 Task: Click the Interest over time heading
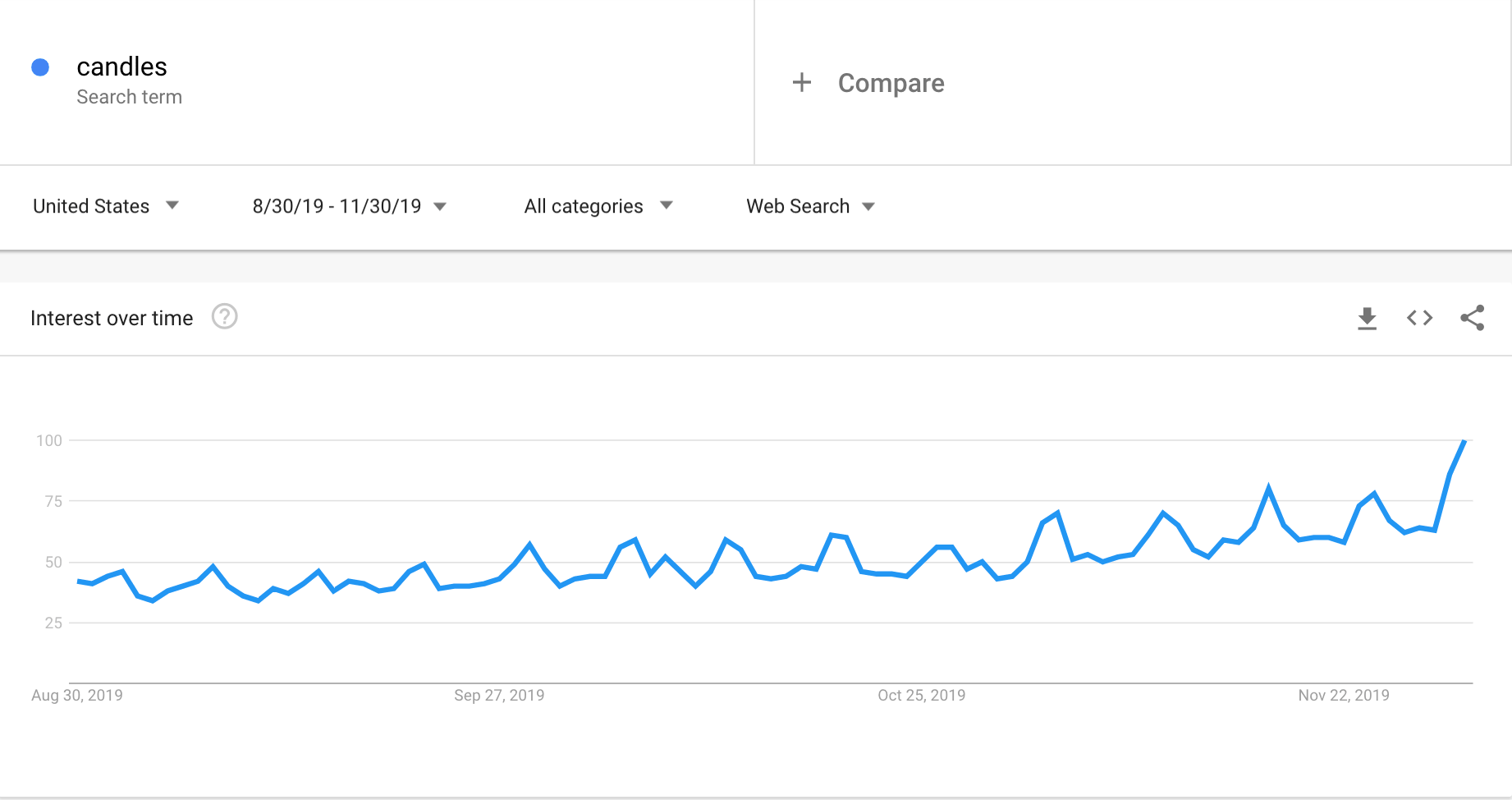(x=112, y=318)
